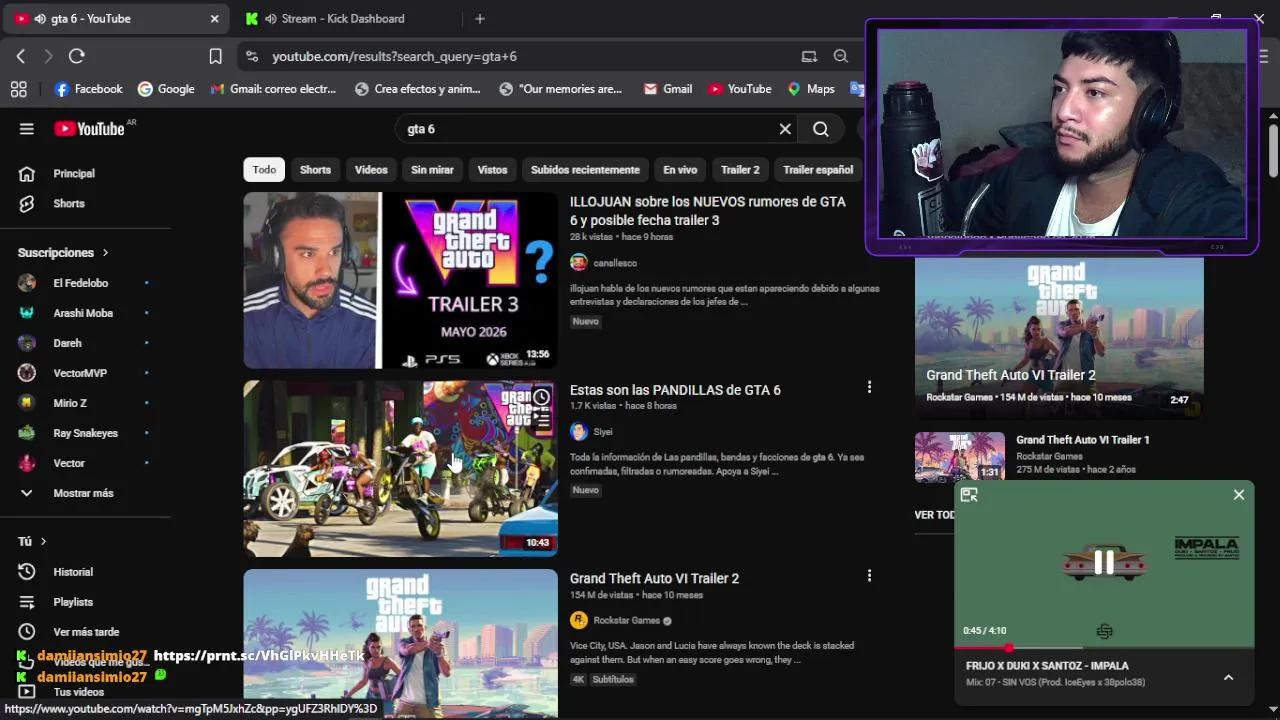Select the Todo filter chip

point(264,169)
